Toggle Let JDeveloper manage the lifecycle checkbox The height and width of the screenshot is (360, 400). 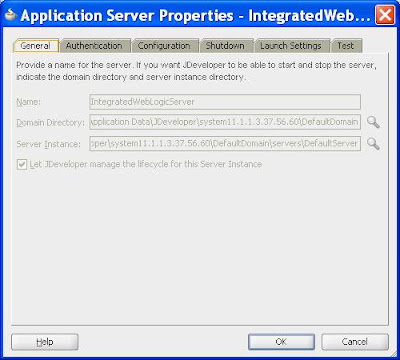[22, 165]
